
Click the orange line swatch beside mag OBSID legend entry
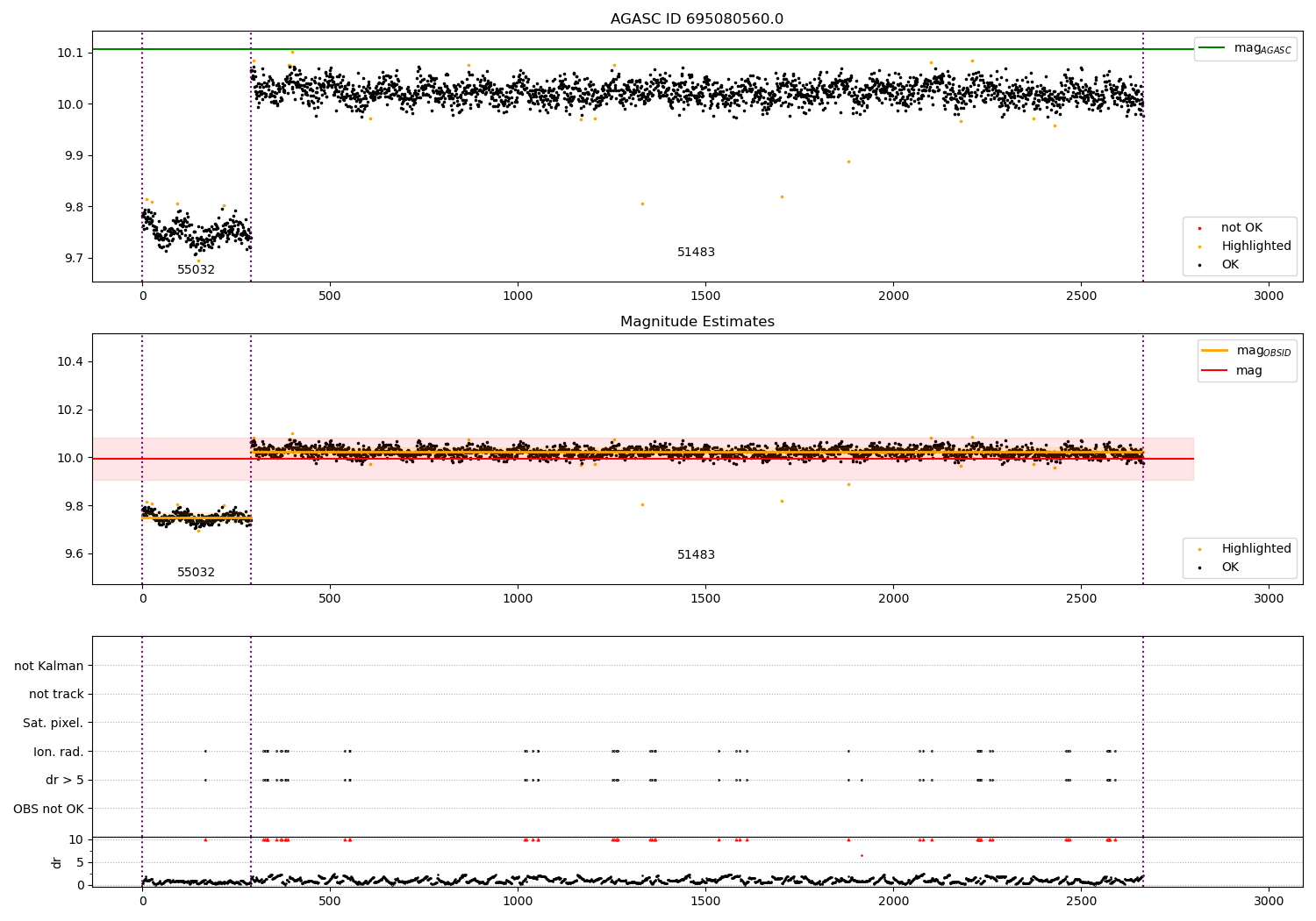(x=1214, y=351)
